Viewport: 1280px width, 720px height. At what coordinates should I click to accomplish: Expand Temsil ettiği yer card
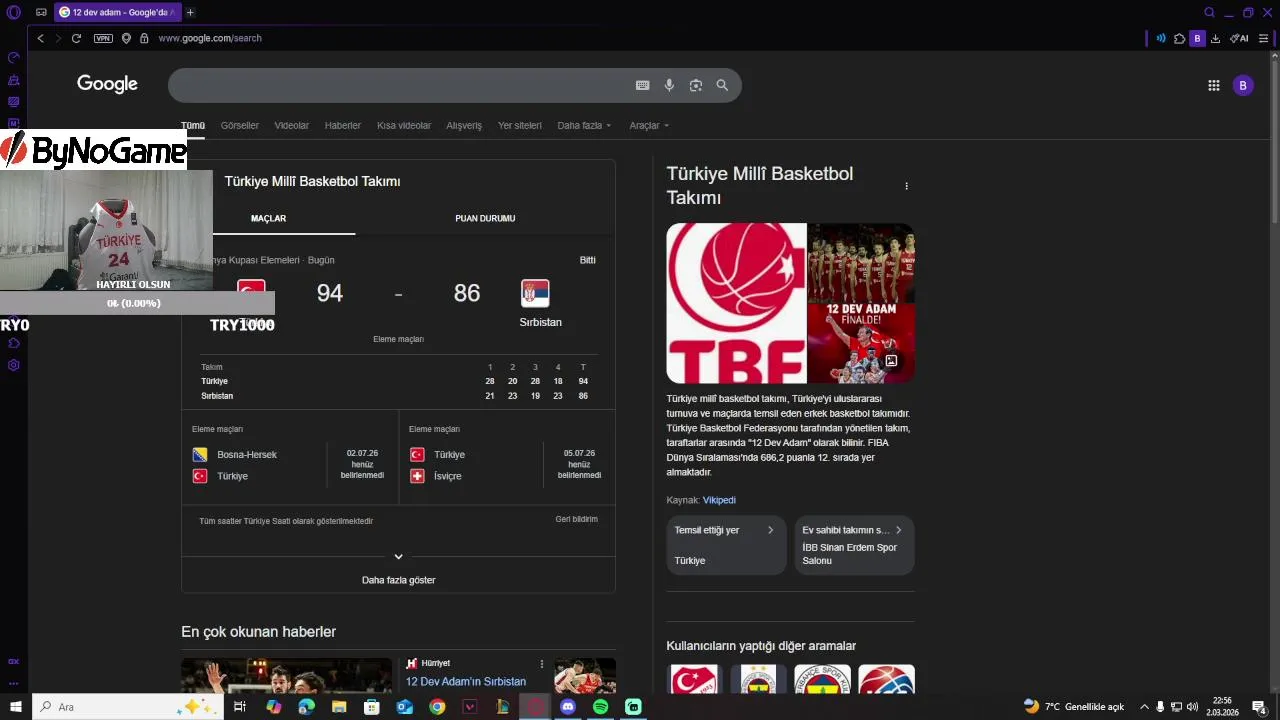point(727,545)
